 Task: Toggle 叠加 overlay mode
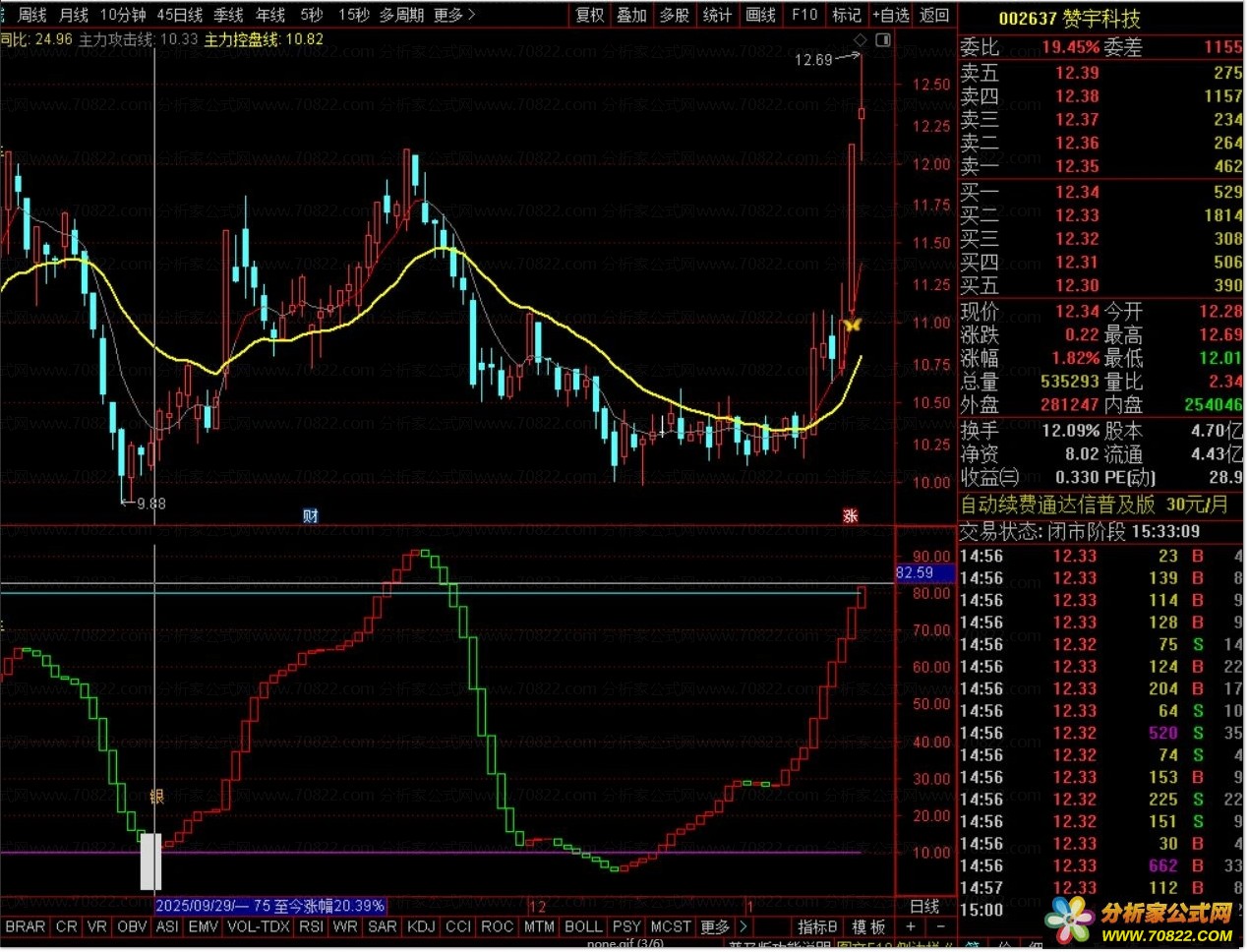click(631, 15)
